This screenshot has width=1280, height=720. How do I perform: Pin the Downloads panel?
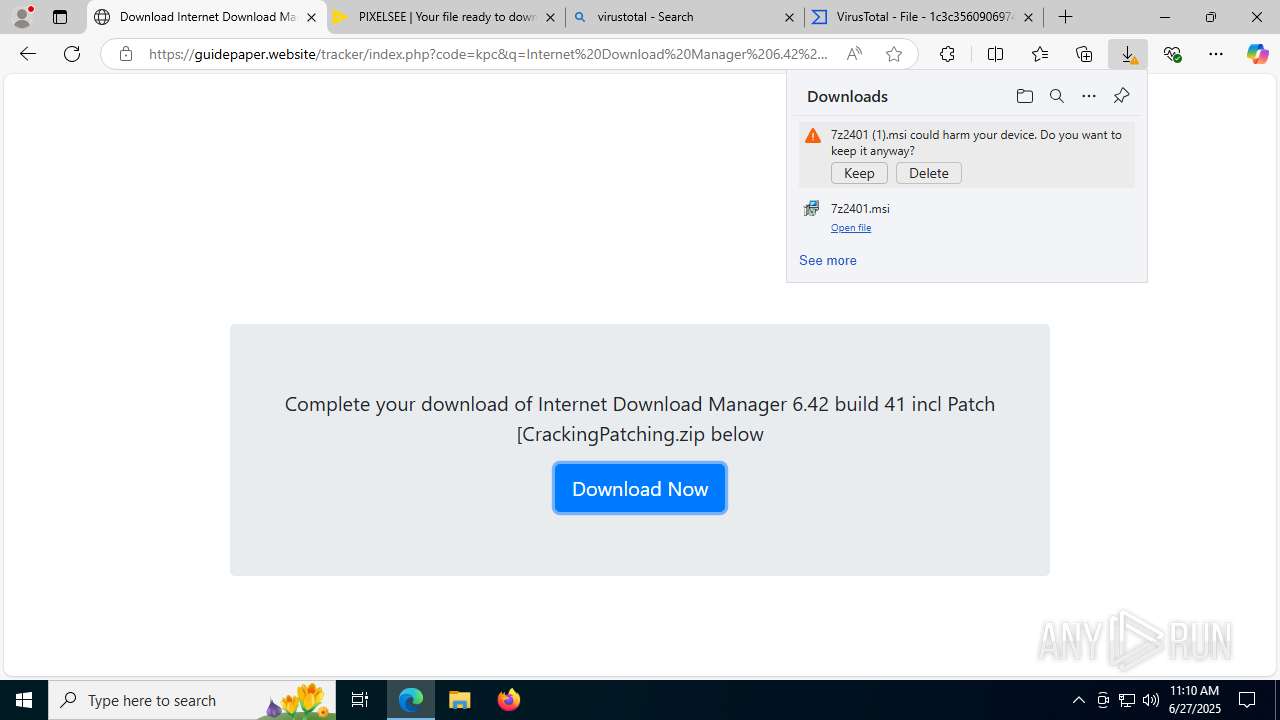(1121, 96)
